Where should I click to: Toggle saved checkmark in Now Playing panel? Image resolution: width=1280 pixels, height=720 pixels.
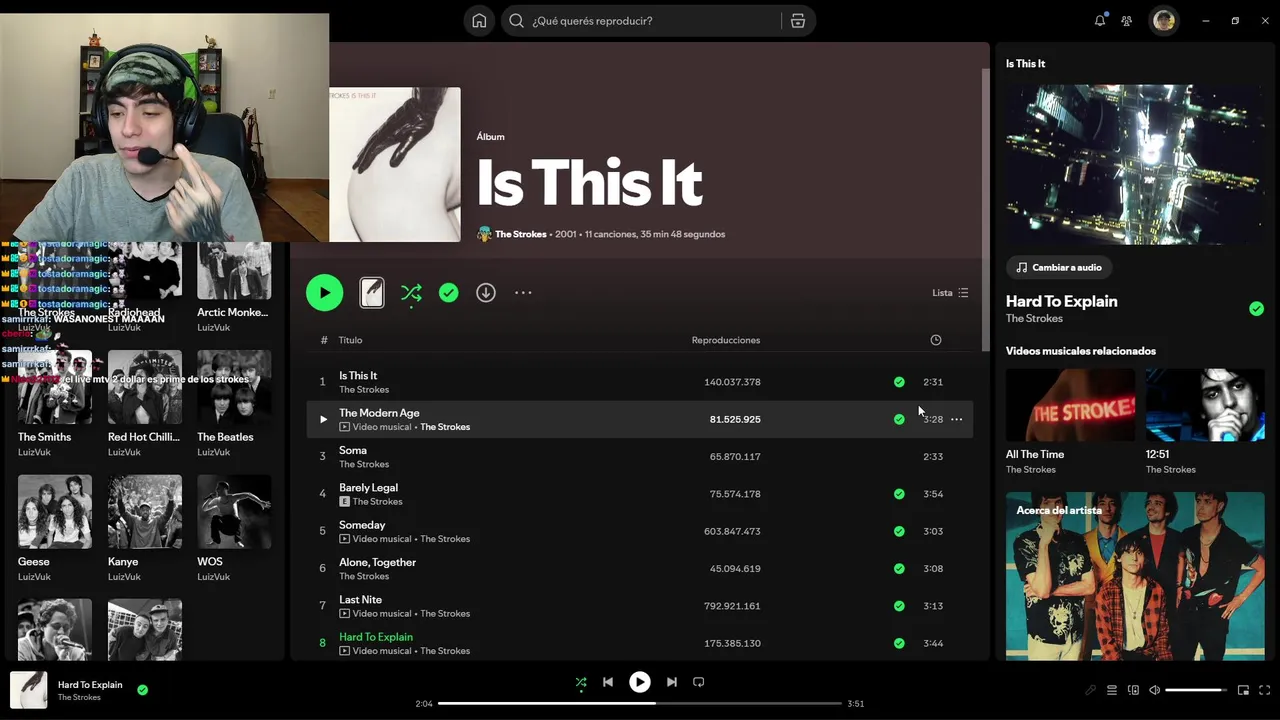[x=1256, y=309]
